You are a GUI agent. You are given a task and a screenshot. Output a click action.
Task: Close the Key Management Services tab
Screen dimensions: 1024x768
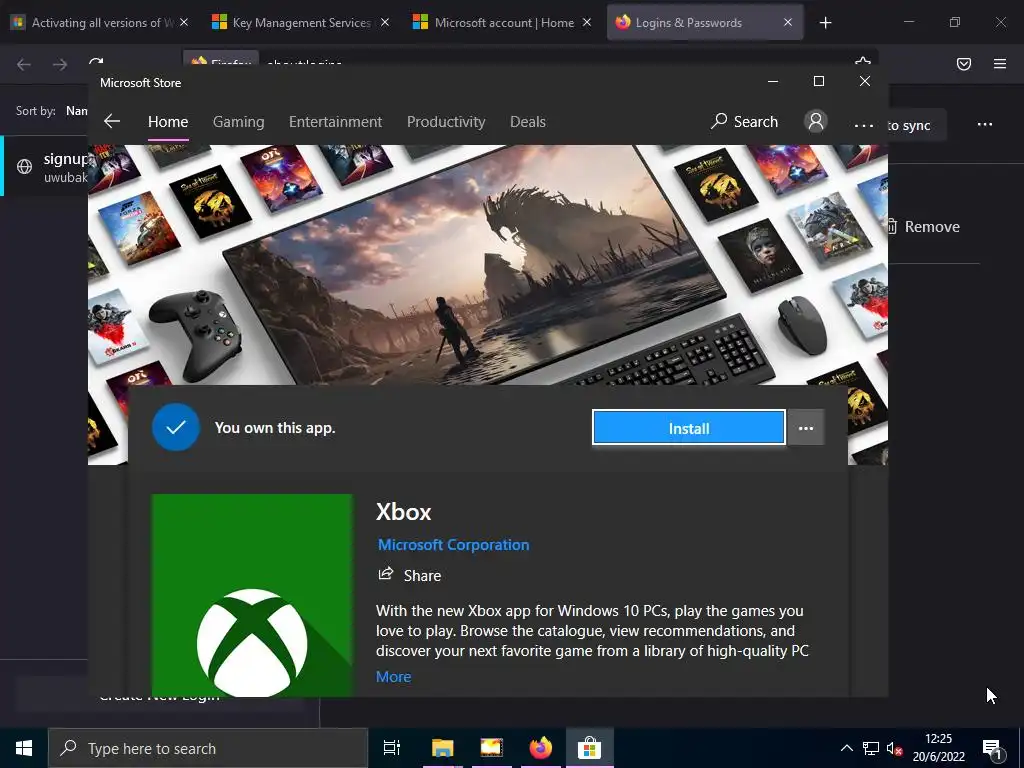385,22
